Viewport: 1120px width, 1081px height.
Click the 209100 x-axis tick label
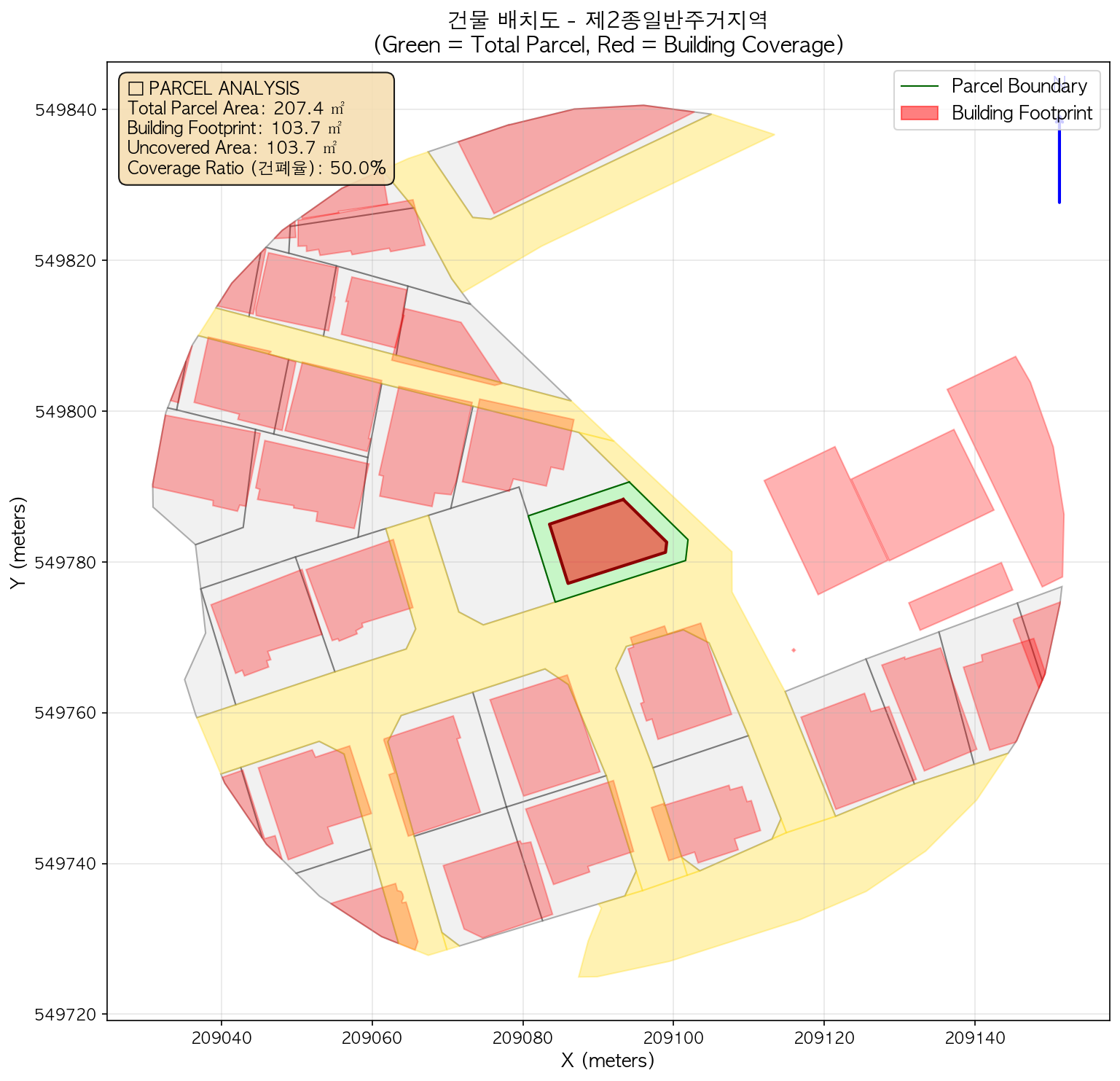click(673, 1037)
